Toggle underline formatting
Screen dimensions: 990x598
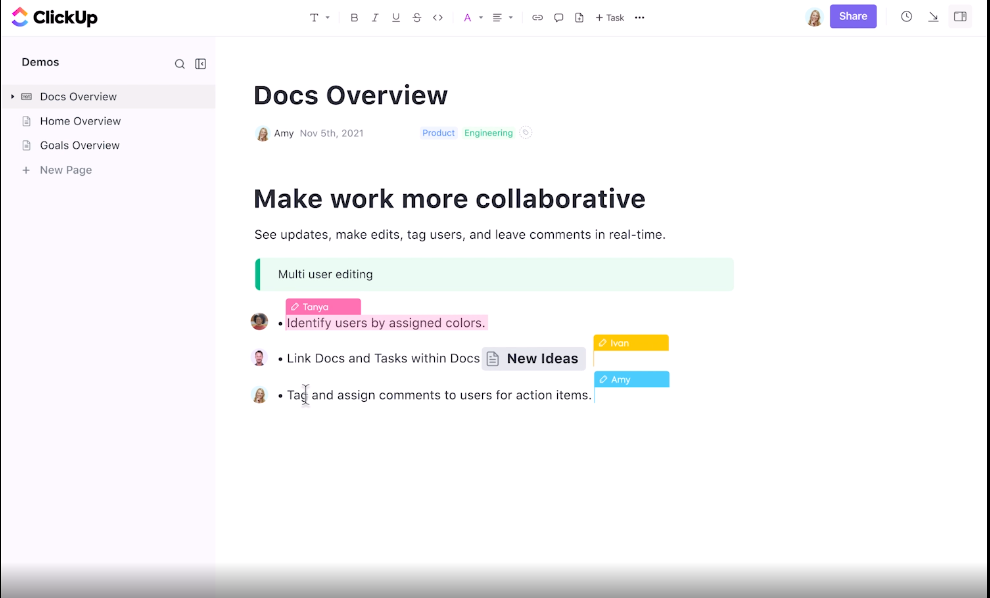(x=396, y=18)
